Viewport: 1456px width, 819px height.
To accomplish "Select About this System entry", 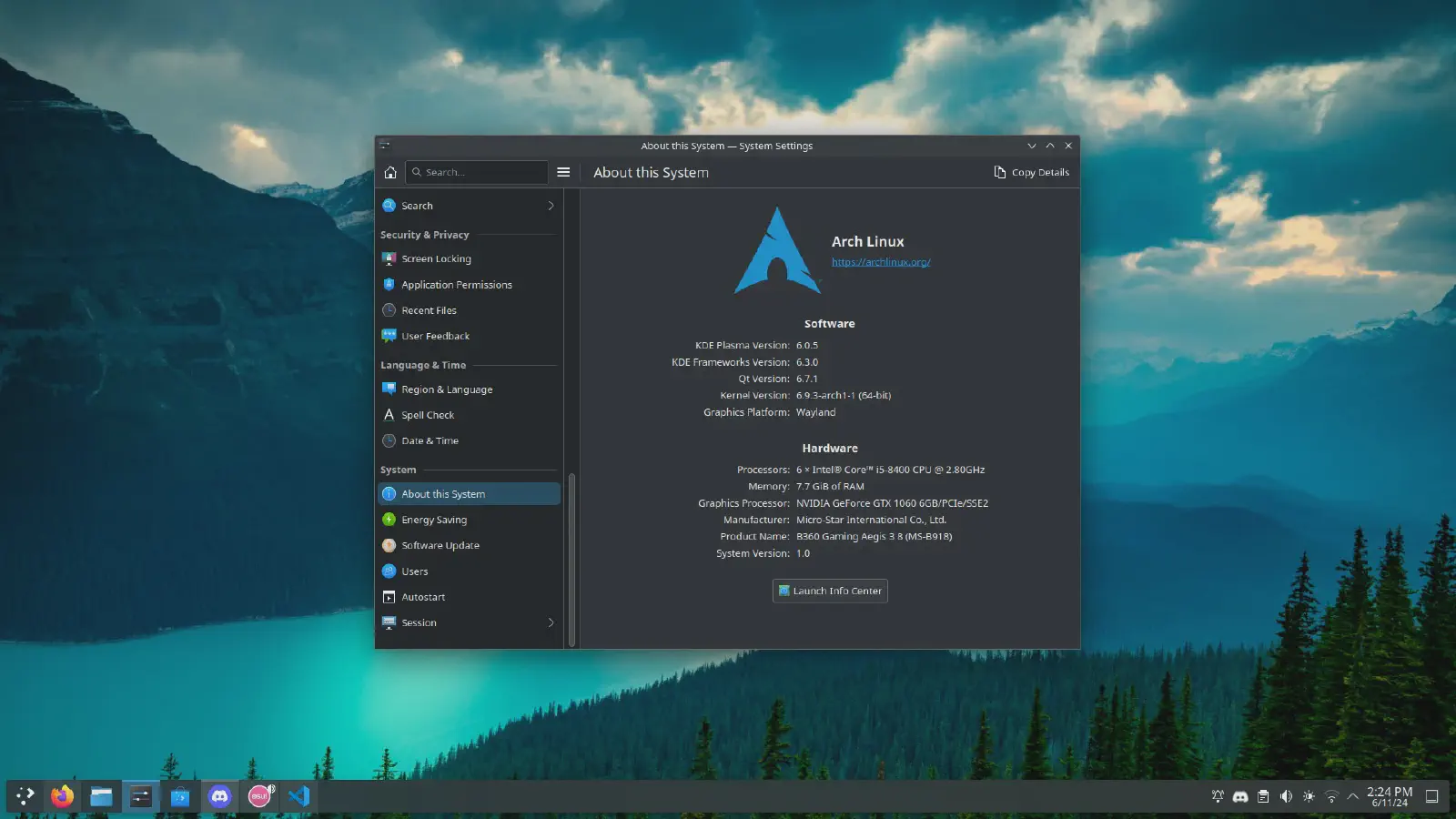I will pyautogui.click(x=469, y=494).
